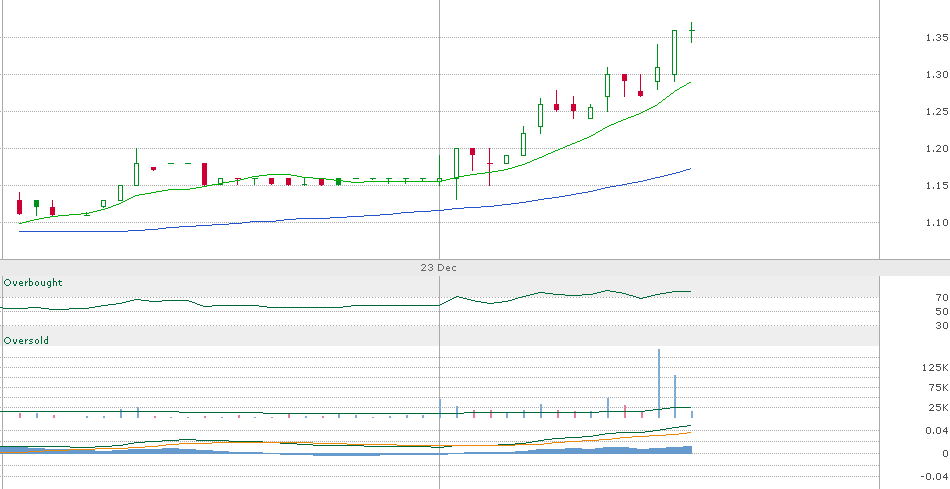Select the RSI 50 level label

[x=941, y=311]
